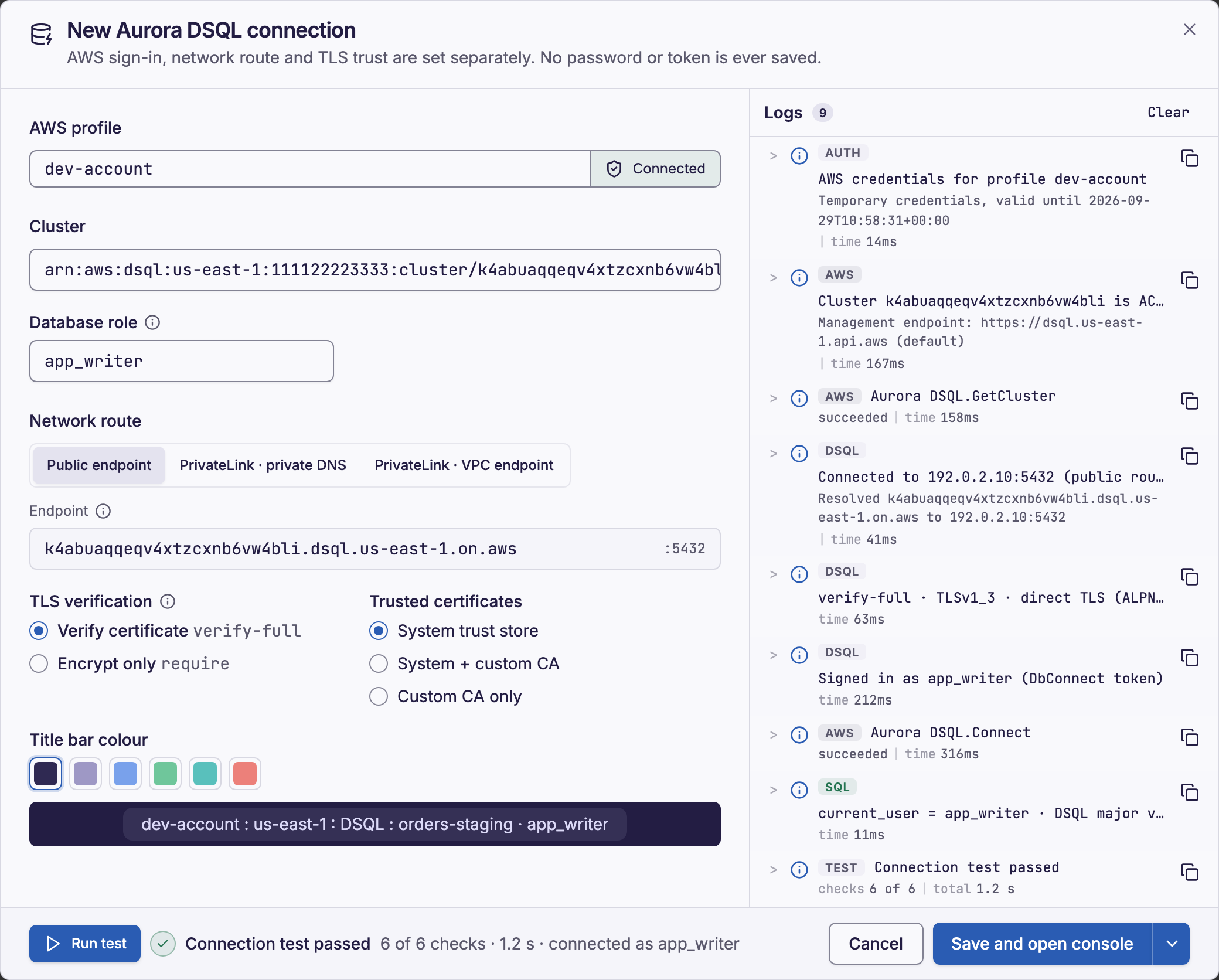Choose System trust store option
The height and width of the screenshot is (980, 1219).
click(x=379, y=631)
